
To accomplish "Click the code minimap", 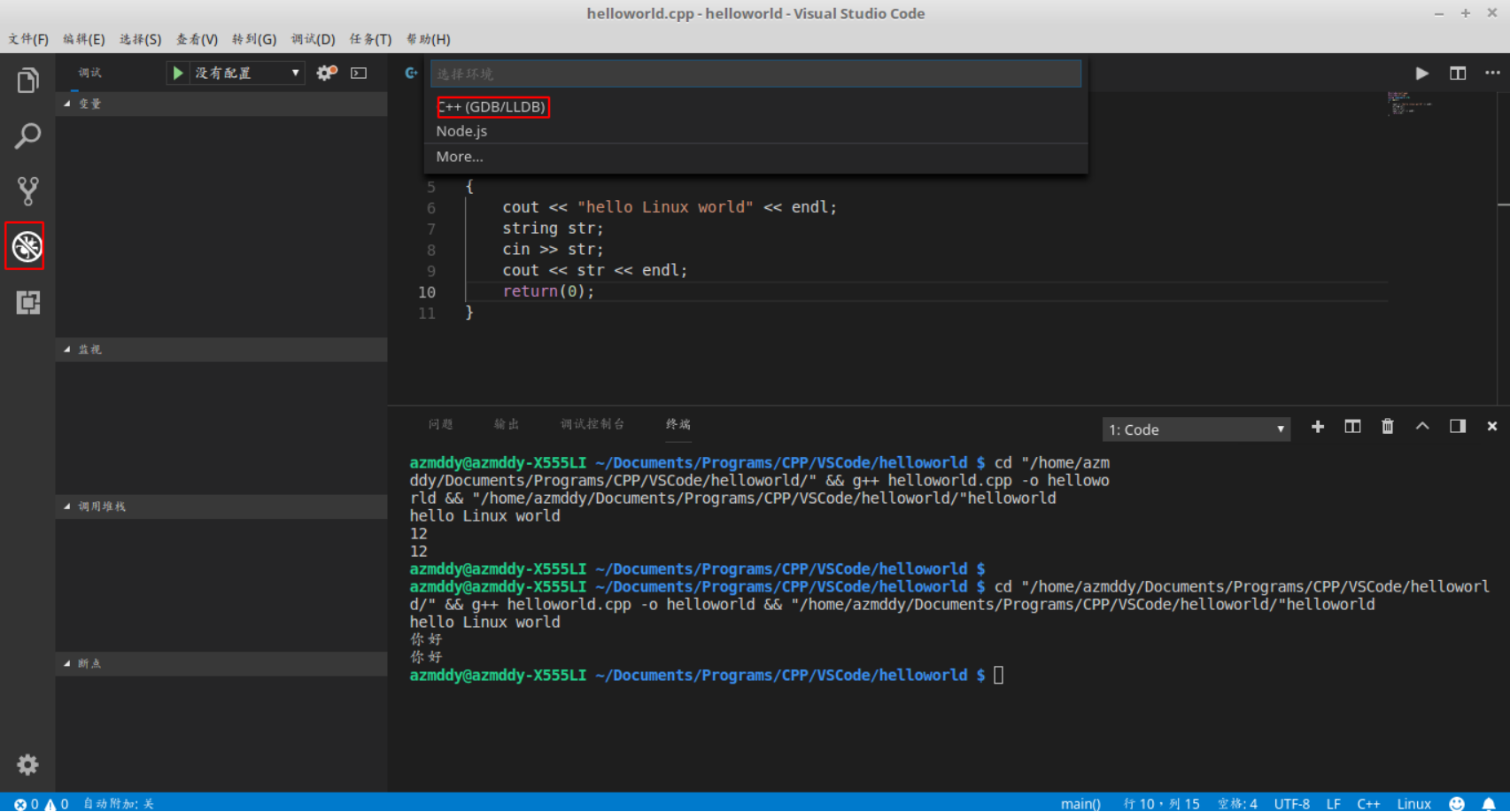I will (x=1410, y=103).
